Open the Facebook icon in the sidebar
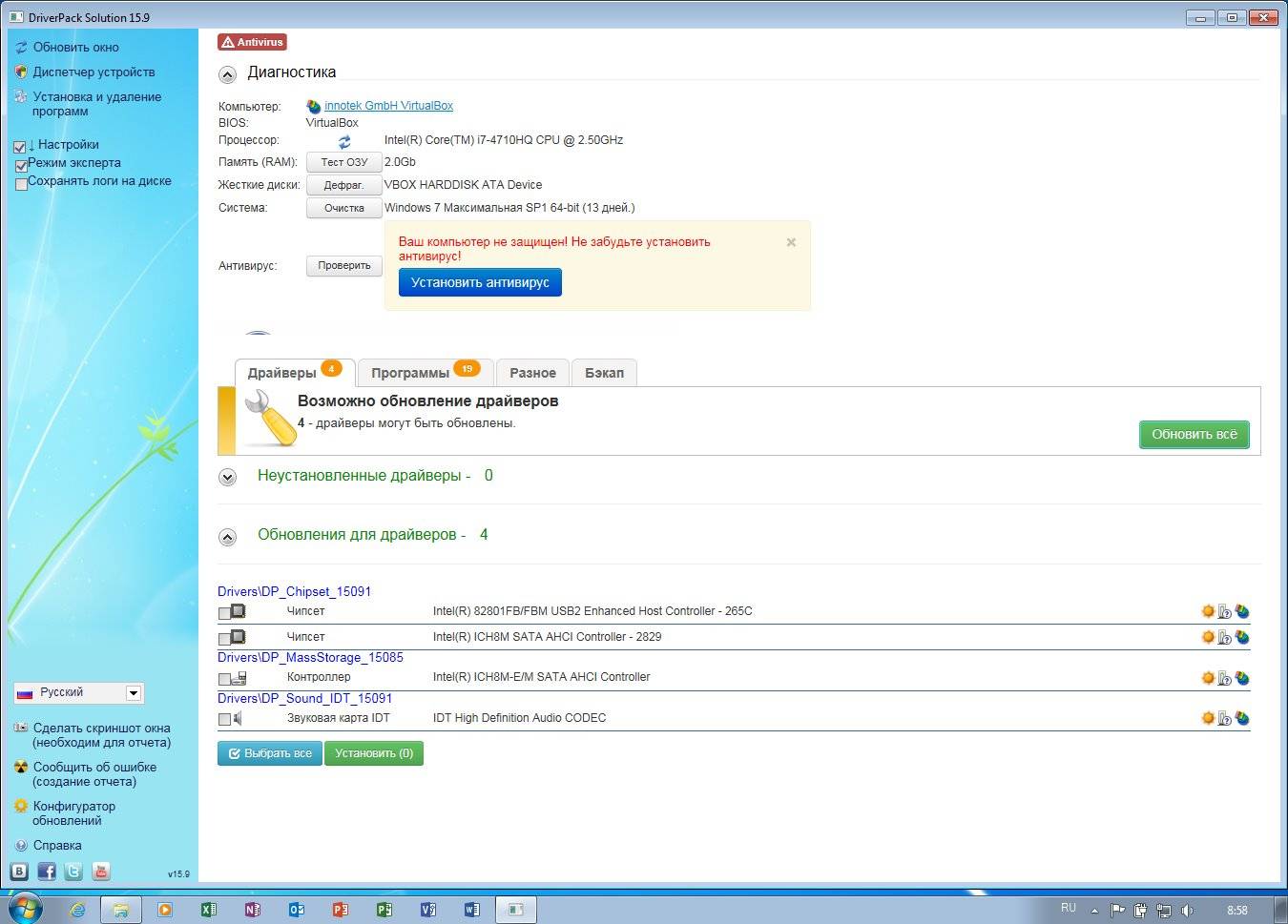This screenshot has width=1288, height=924. (47, 871)
